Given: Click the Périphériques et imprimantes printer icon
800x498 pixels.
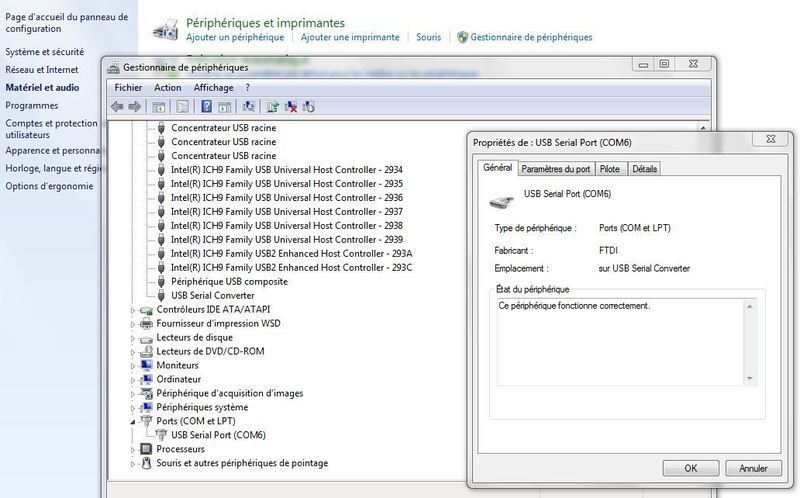Looking at the screenshot, I should [x=166, y=30].
